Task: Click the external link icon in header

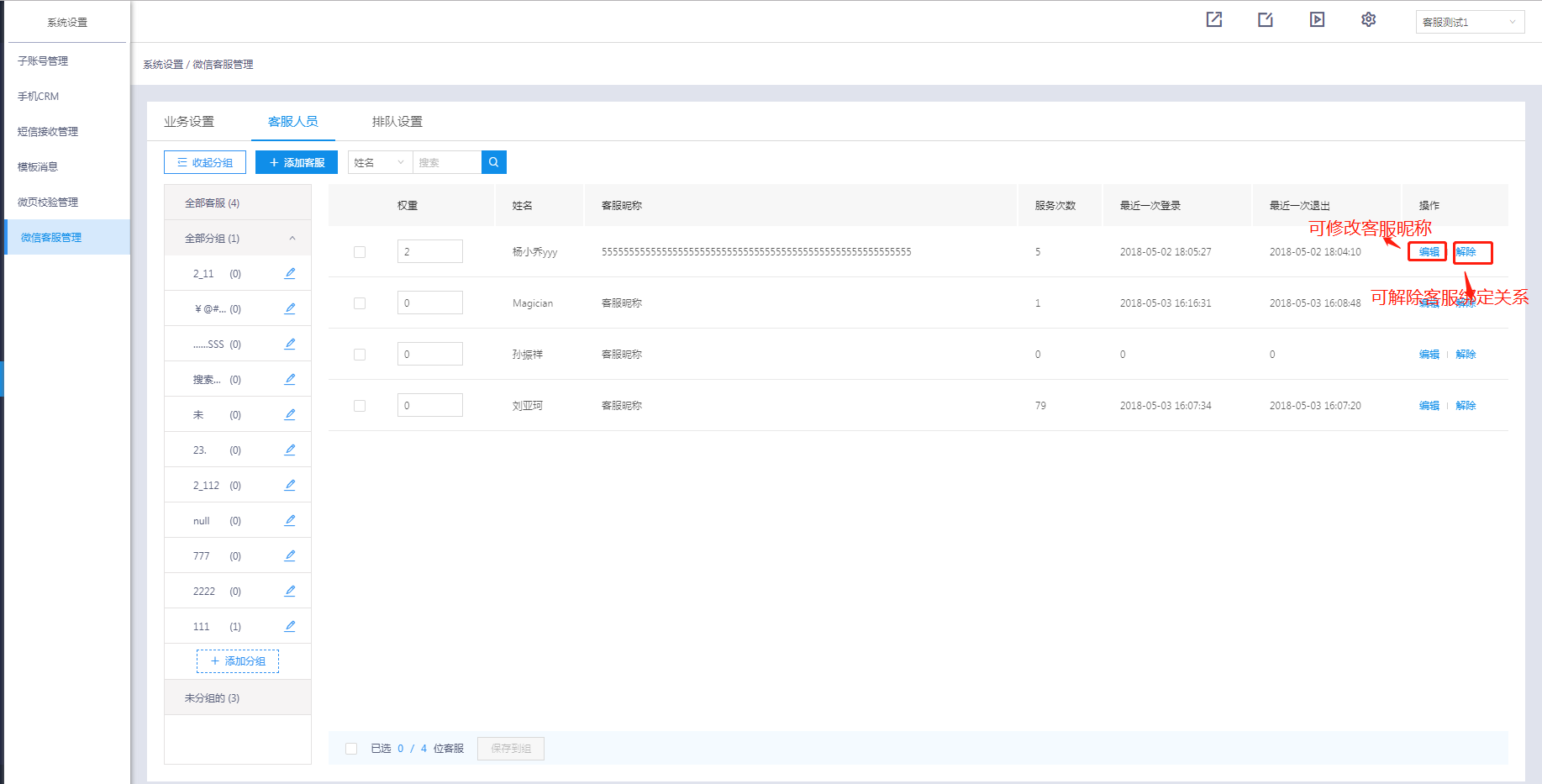Action: click(1213, 19)
